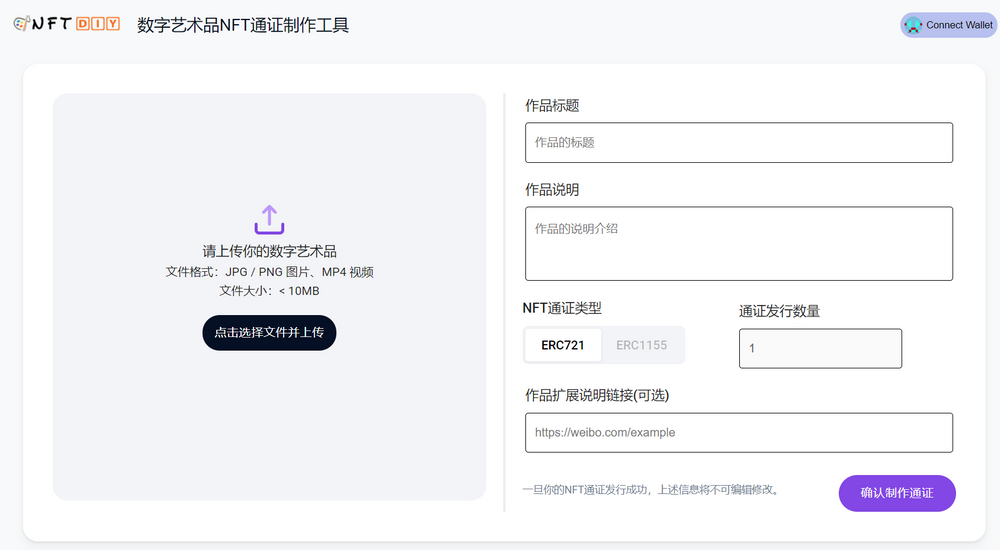Click the 作品说明 label
Image resolution: width=1000 pixels, height=550 pixels.
[x=552, y=190]
